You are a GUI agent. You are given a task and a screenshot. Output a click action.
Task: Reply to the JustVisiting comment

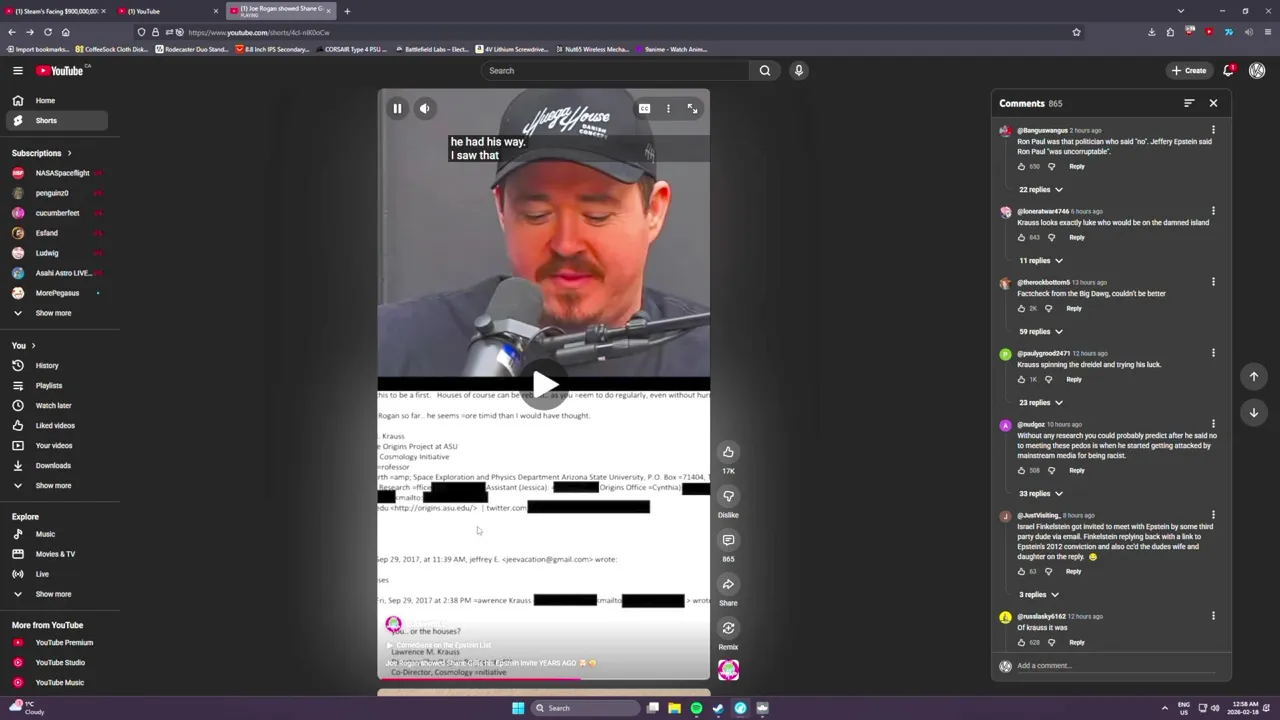pos(1074,571)
